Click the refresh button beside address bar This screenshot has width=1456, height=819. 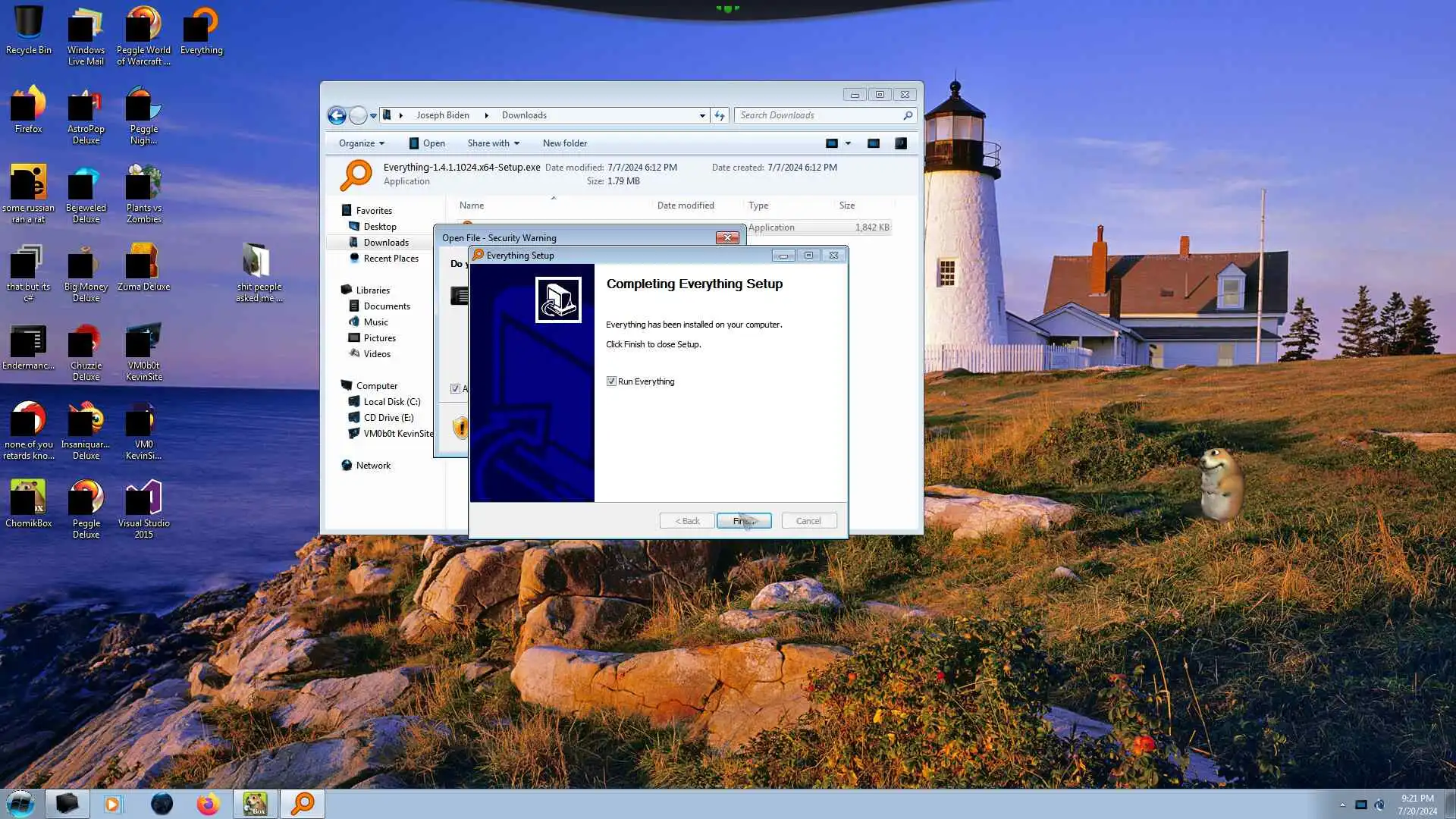point(720,115)
